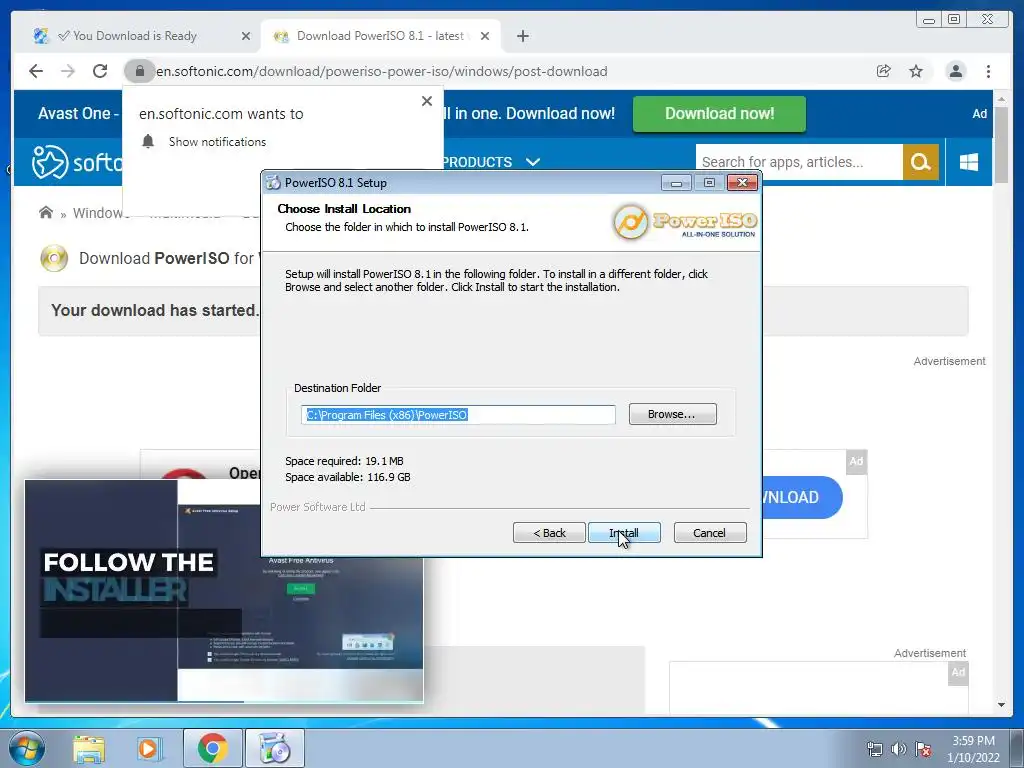This screenshot has height=768, width=1024.
Task: Dismiss the notification permission popup
Action: [426, 101]
